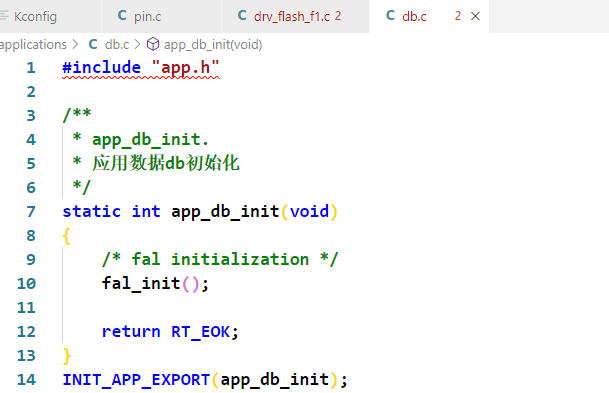This screenshot has width=609, height=393.
Task: Open app_db_init(void) breadcrumb symbol
Action: [x=213, y=45]
